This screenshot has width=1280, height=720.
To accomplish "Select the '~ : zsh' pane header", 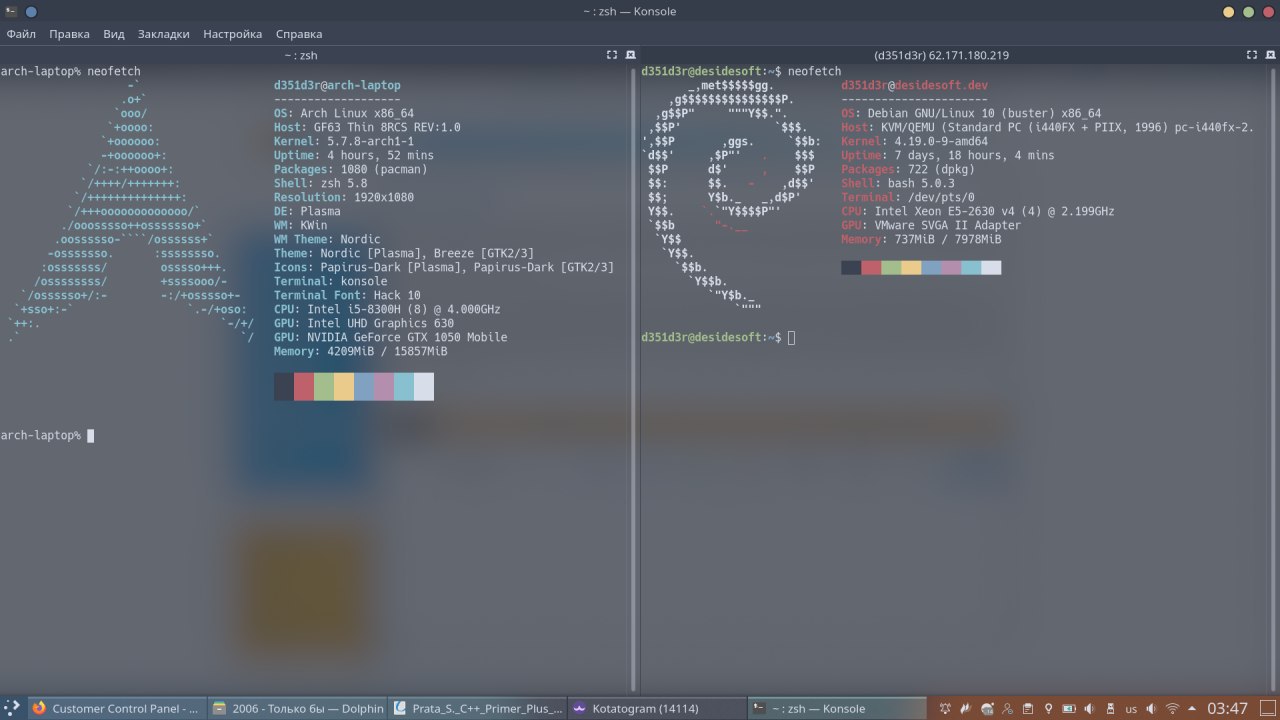I will pyautogui.click(x=301, y=55).
